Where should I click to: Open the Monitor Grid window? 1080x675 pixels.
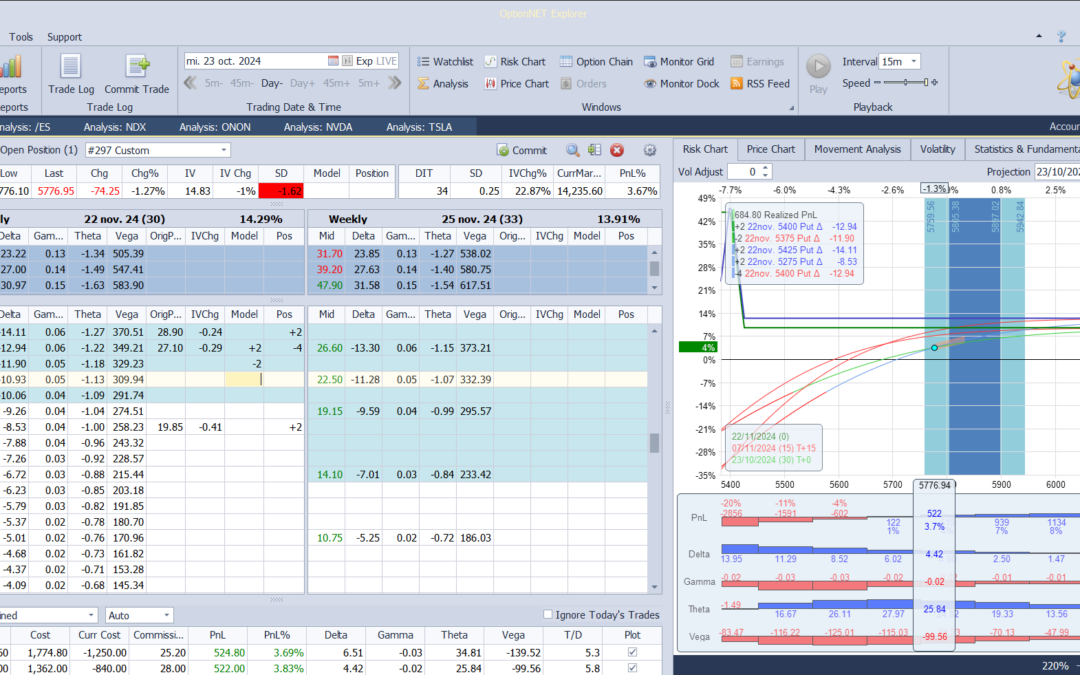(678, 61)
